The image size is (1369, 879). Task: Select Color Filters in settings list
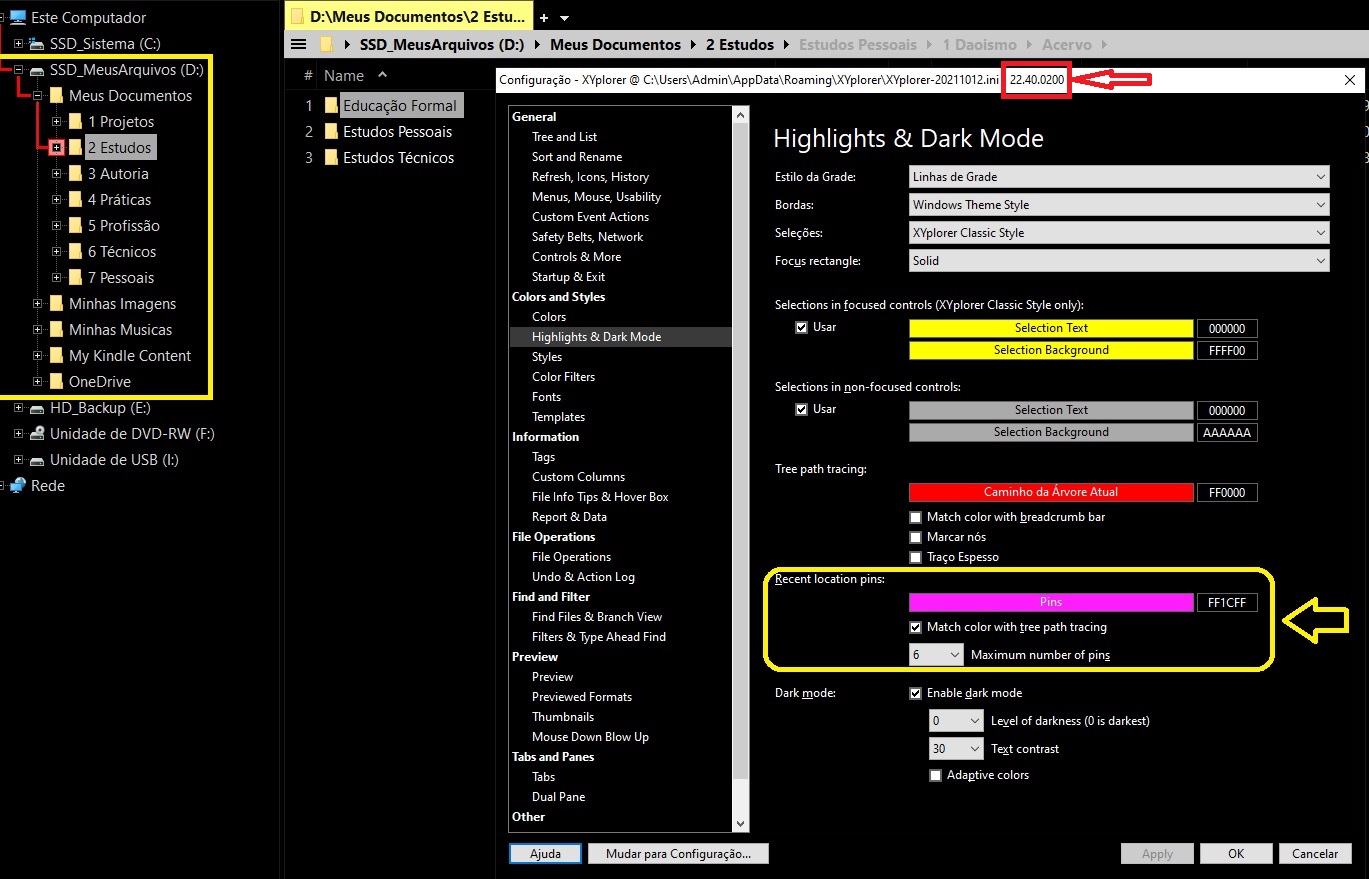(563, 377)
